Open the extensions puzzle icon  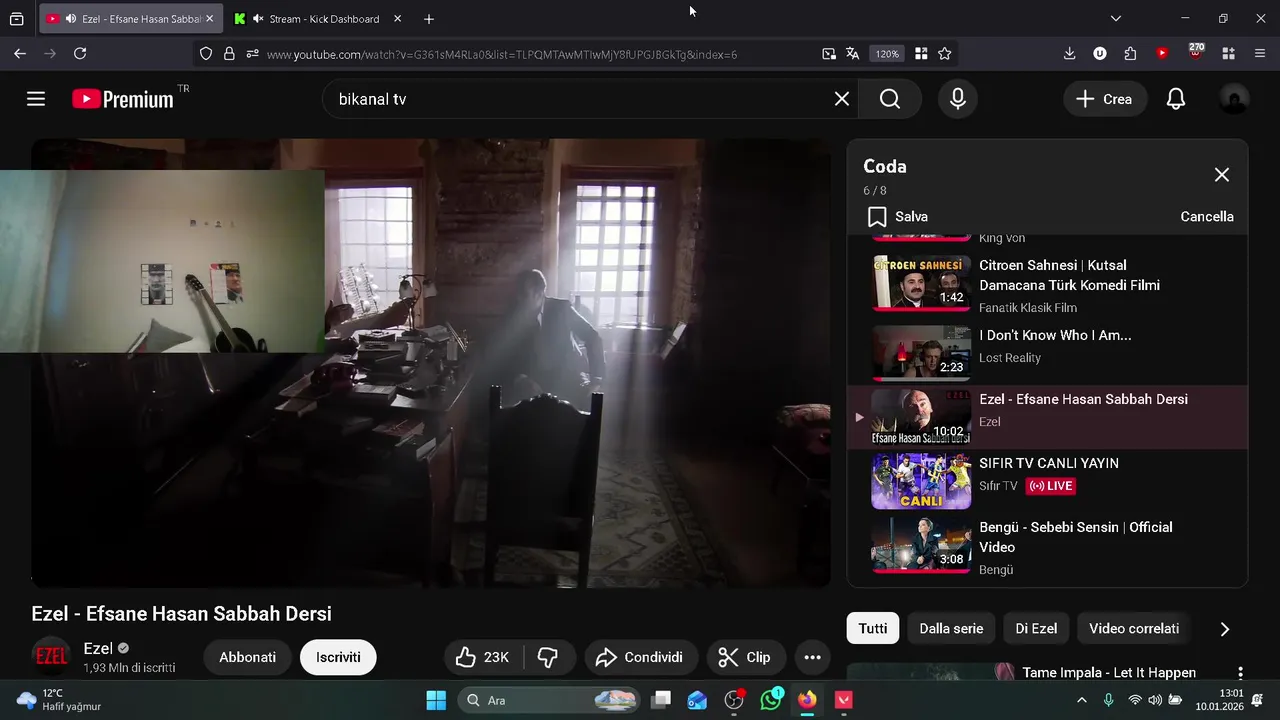(x=1130, y=54)
